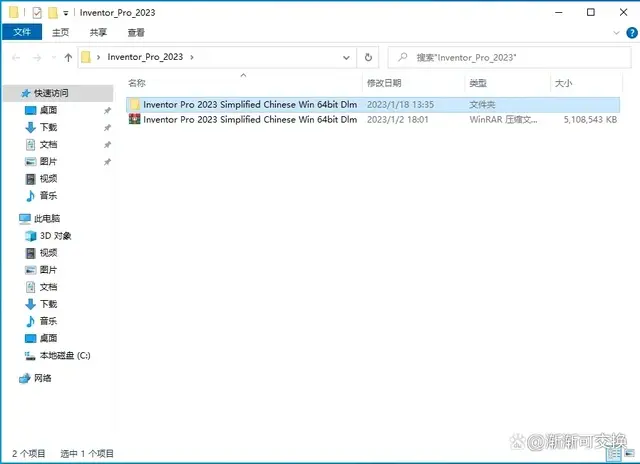Click the properties quick access icon
This screenshot has width=640, height=464.
(37, 13)
